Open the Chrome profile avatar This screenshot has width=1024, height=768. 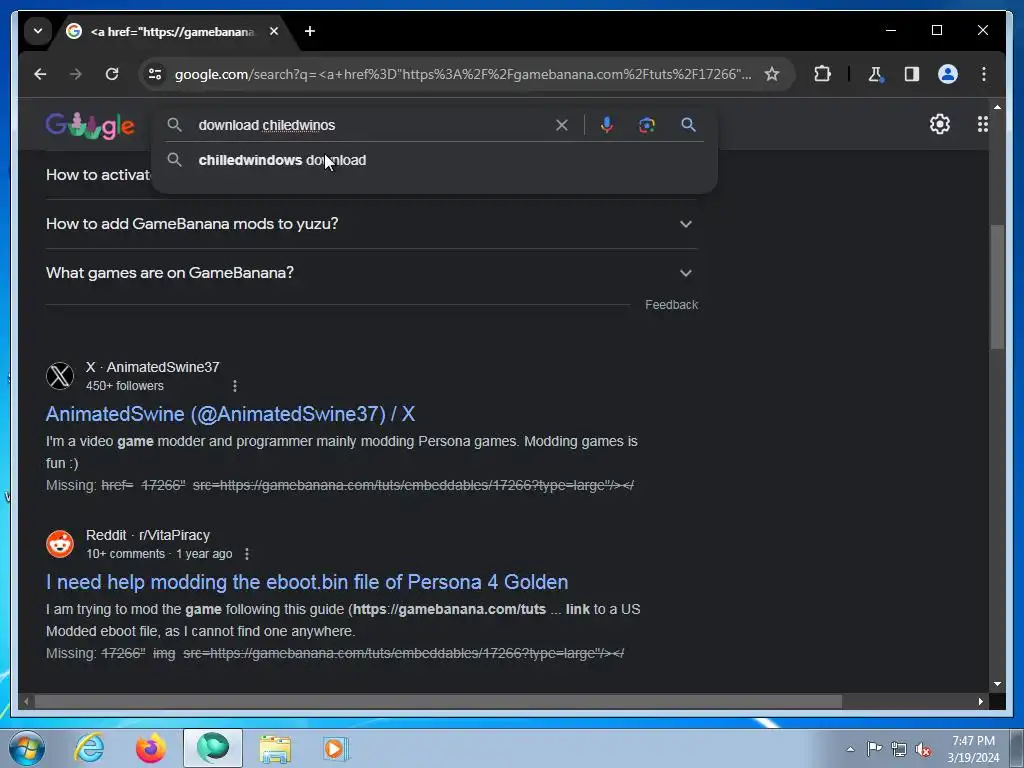[x=948, y=74]
